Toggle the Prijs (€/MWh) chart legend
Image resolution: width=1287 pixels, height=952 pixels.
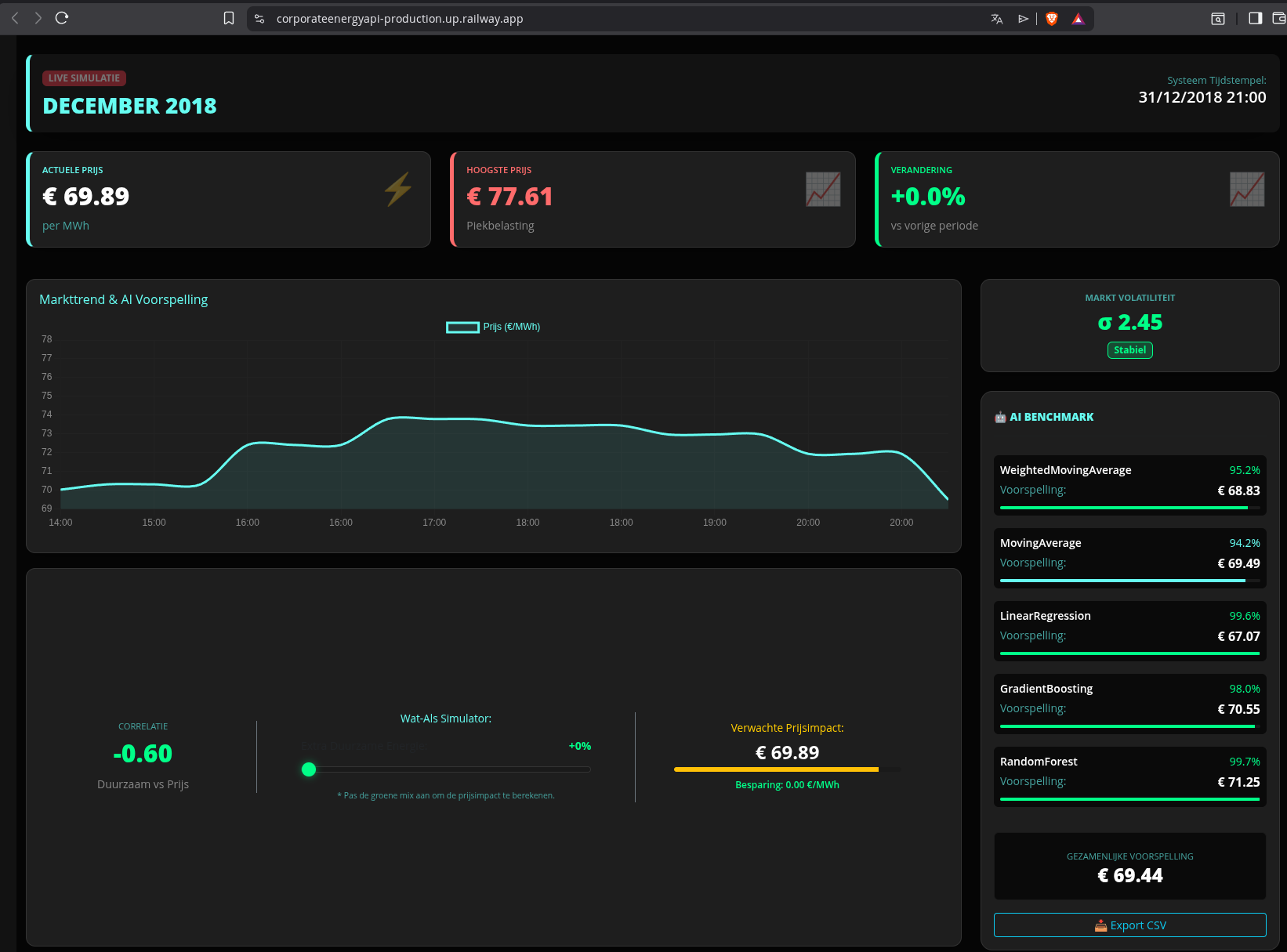(492, 327)
